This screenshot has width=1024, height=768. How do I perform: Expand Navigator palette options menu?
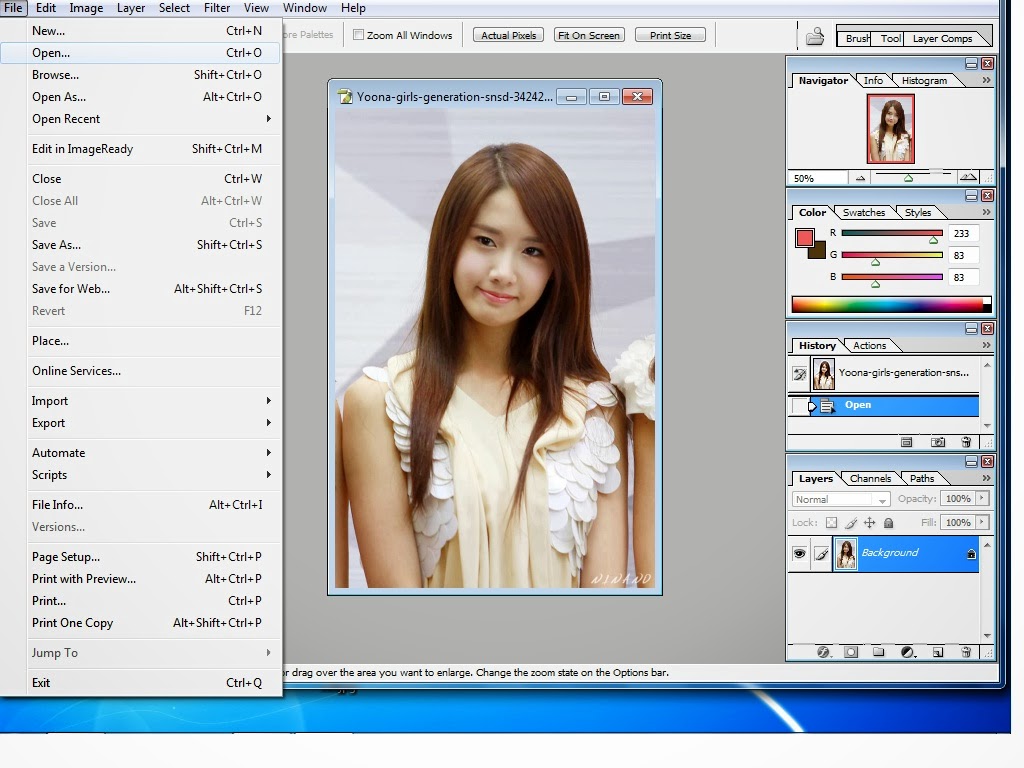click(x=986, y=80)
